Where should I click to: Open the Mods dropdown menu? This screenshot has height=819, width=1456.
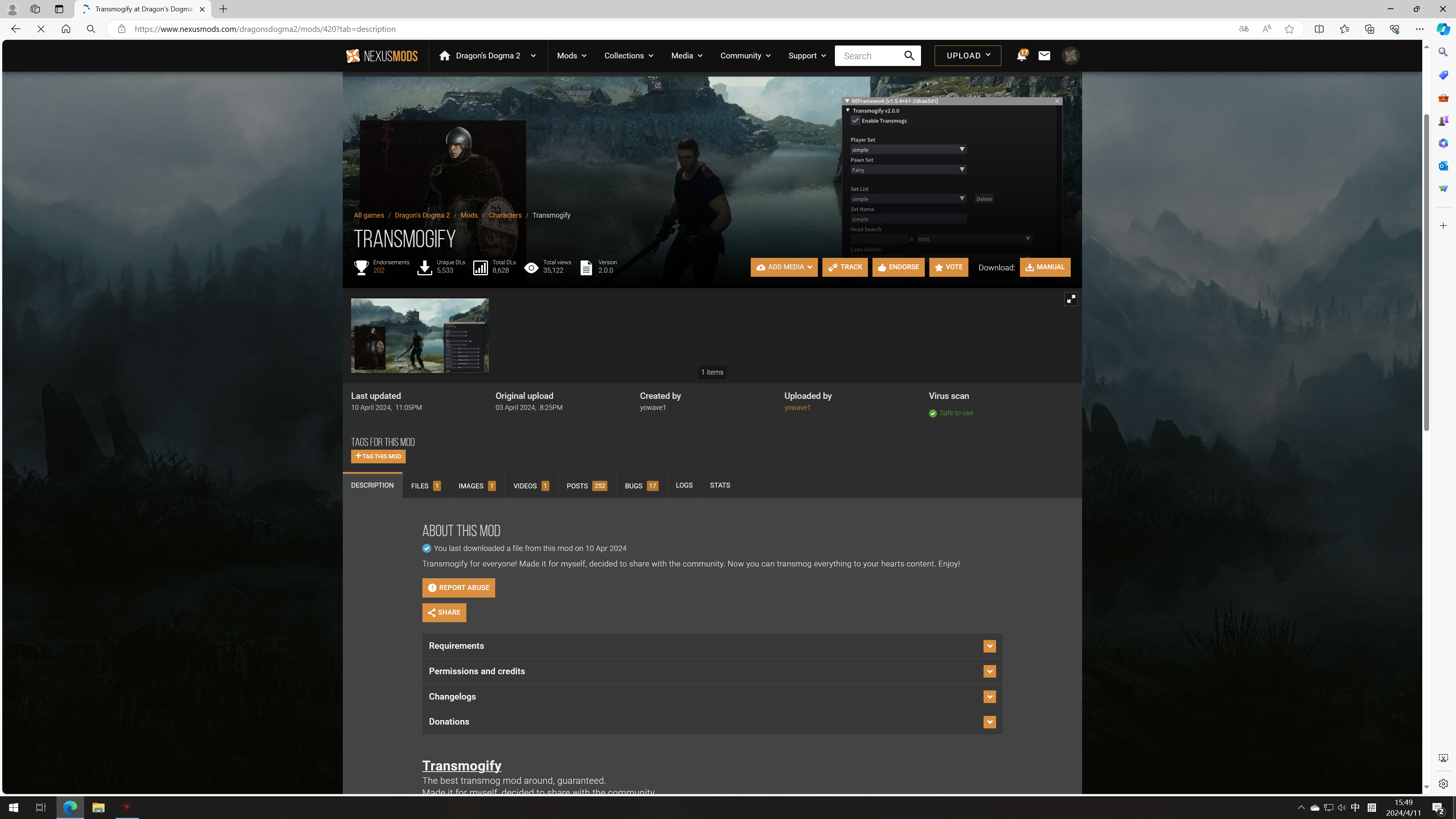571,55
